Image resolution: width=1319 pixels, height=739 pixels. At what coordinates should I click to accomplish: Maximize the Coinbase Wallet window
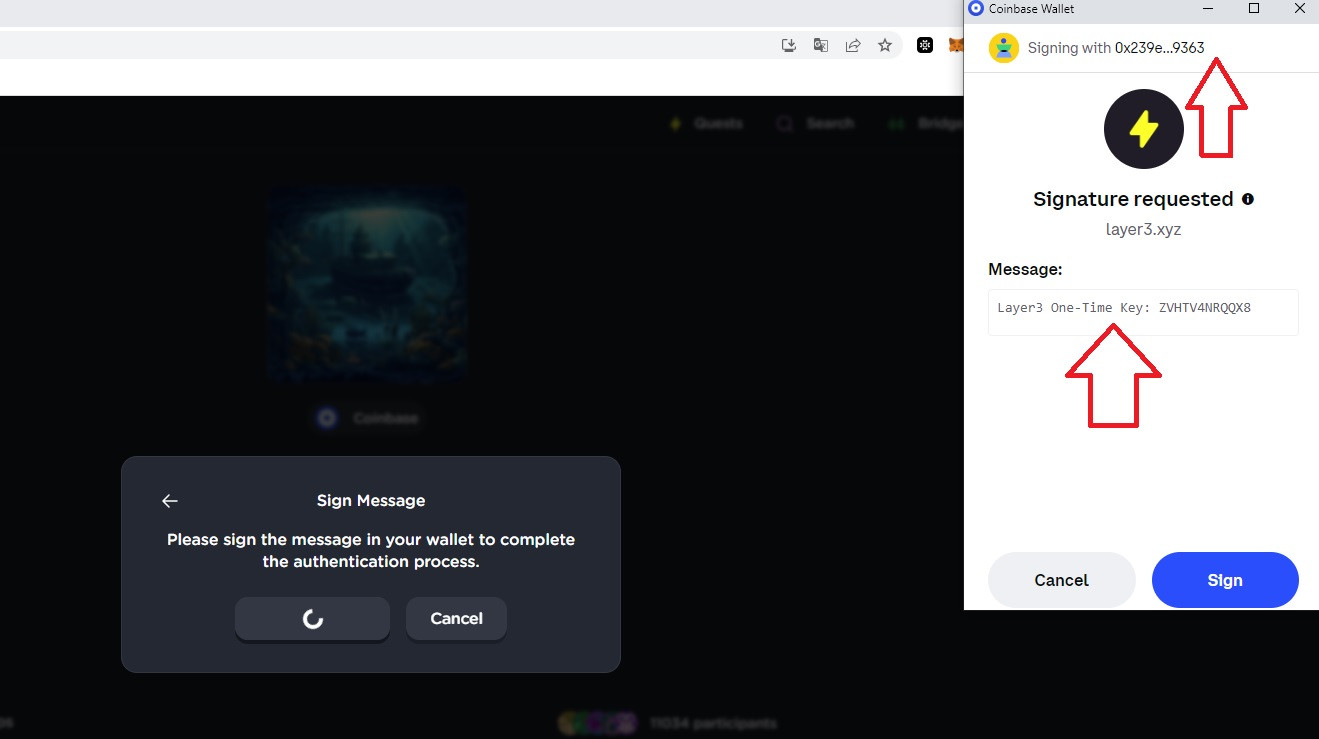click(x=1254, y=9)
